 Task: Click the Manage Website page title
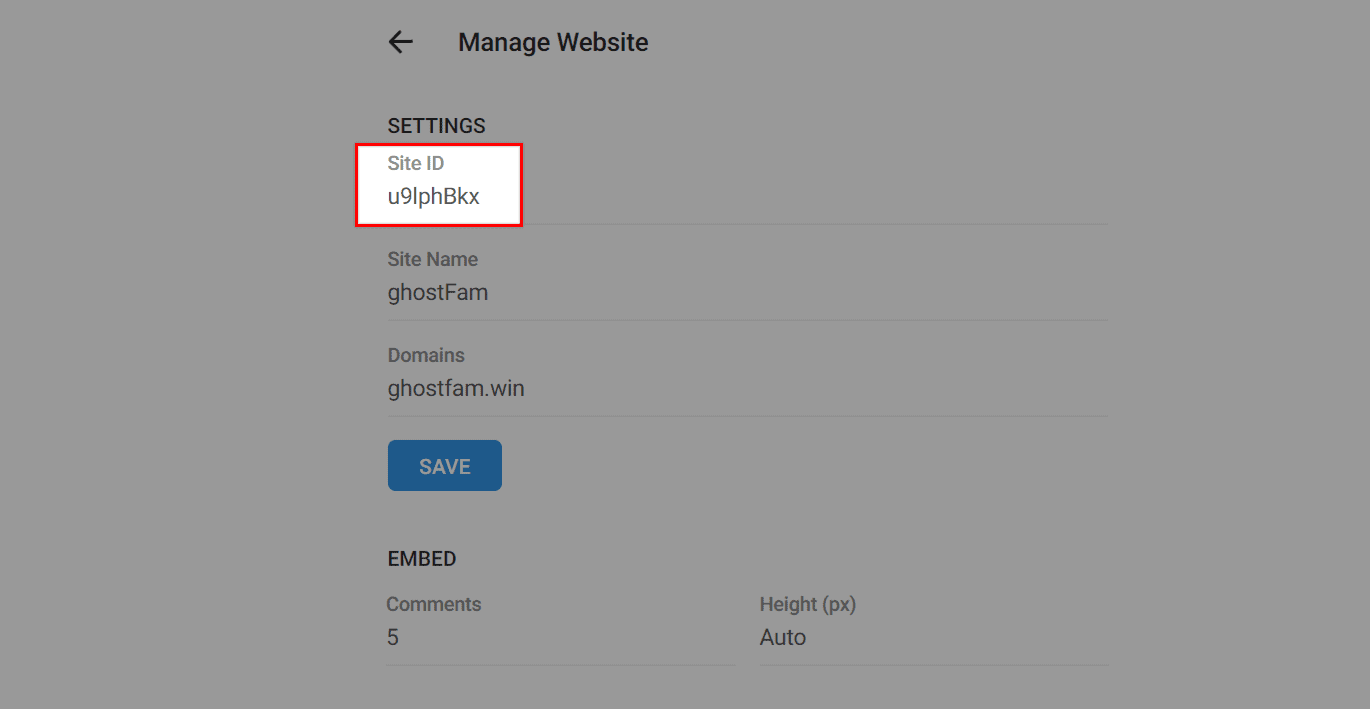(x=553, y=42)
